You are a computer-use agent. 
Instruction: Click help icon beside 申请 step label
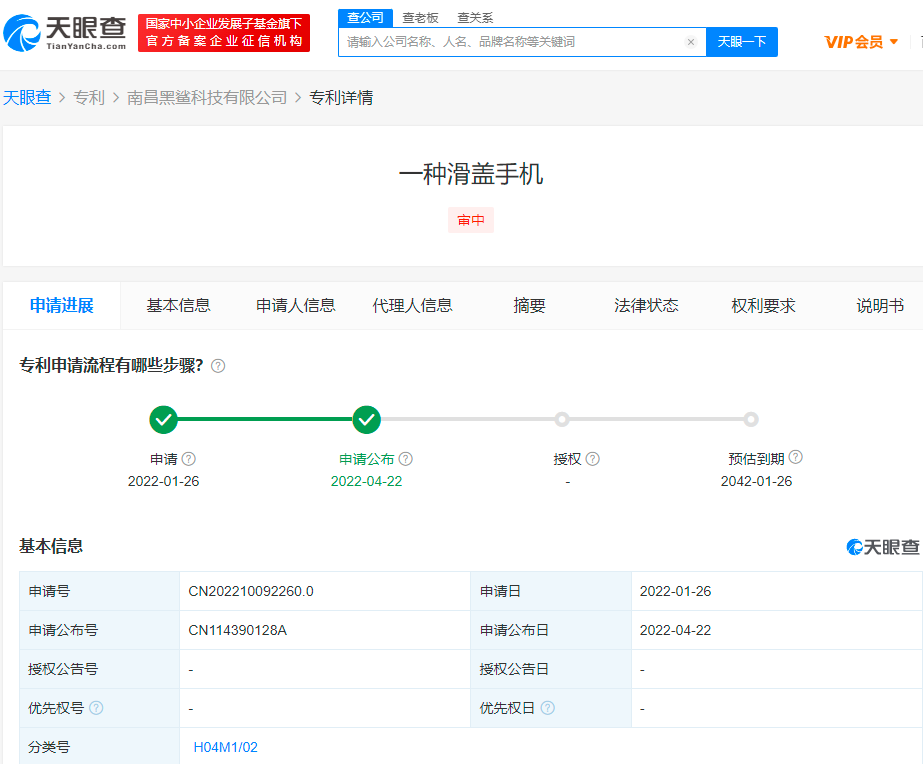tap(188, 459)
